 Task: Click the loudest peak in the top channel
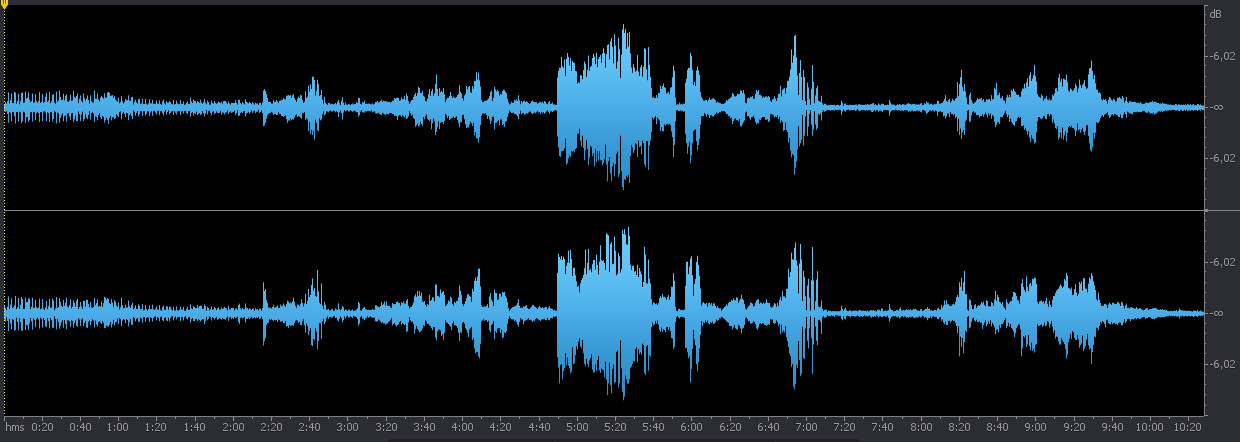[625, 28]
